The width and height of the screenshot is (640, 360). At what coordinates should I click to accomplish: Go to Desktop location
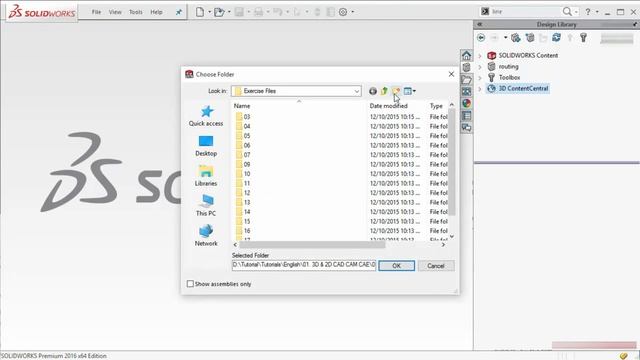pyautogui.click(x=206, y=146)
